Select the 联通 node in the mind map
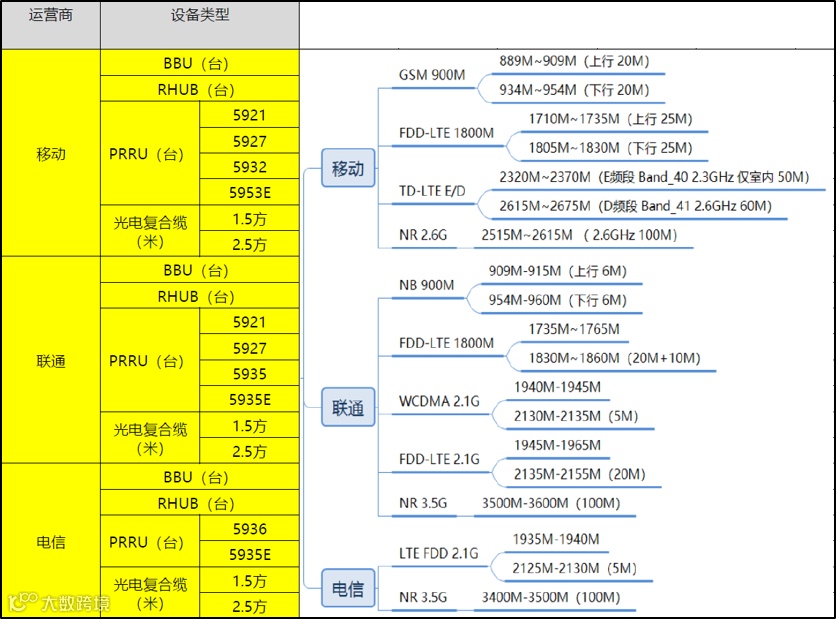 348,408
